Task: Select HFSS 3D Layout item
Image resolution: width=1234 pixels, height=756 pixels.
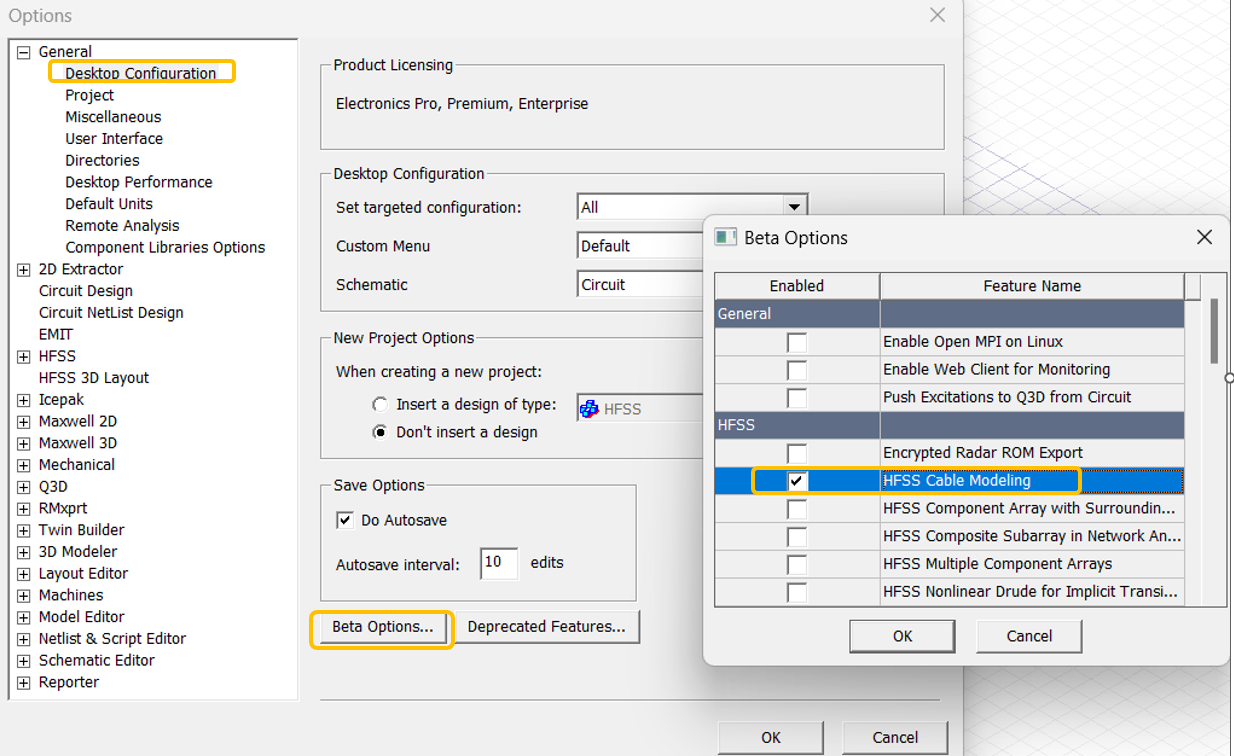Action: click(x=94, y=378)
